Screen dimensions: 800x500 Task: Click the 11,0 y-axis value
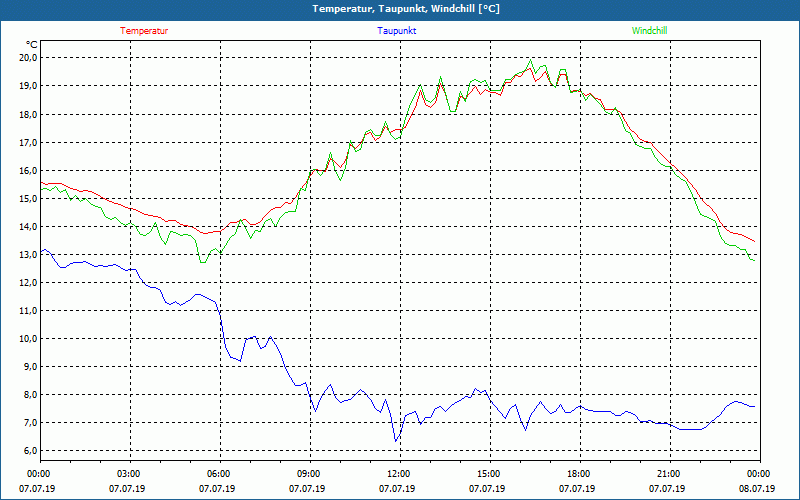(x=28, y=311)
